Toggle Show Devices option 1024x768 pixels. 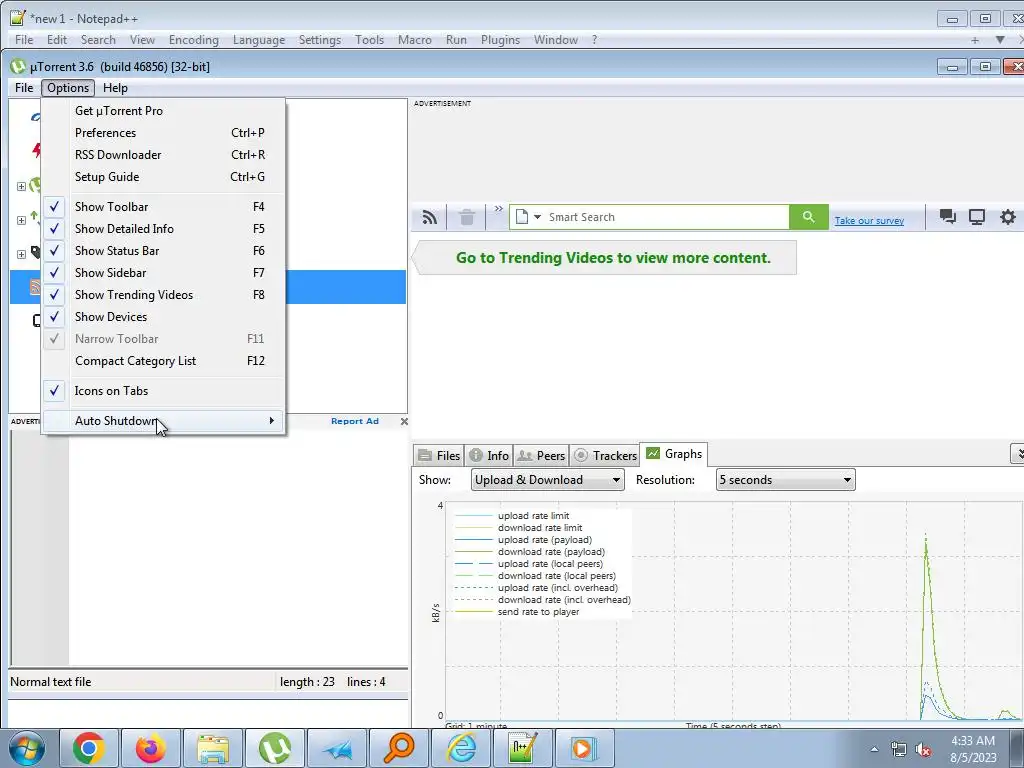(x=163, y=317)
